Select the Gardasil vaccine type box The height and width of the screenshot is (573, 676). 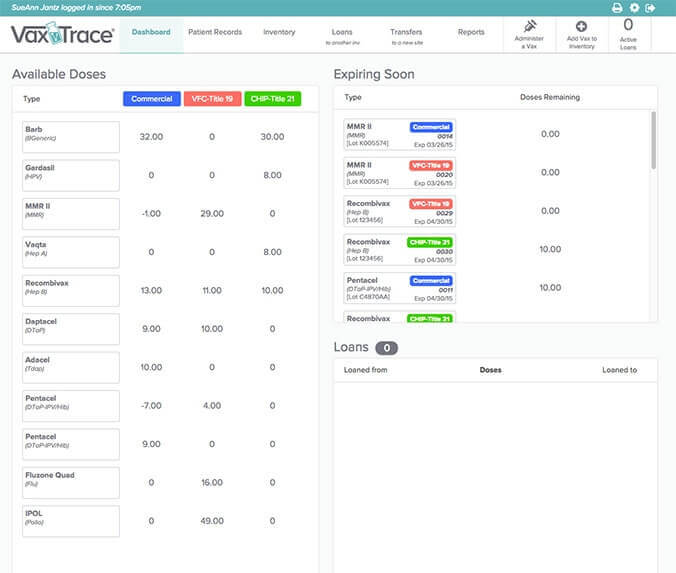[x=71, y=175]
